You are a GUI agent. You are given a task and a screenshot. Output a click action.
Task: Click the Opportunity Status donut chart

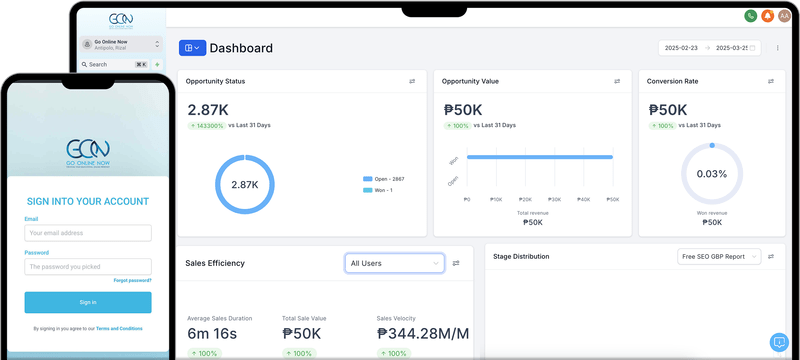pyautogui.click(x=245, y=185)
